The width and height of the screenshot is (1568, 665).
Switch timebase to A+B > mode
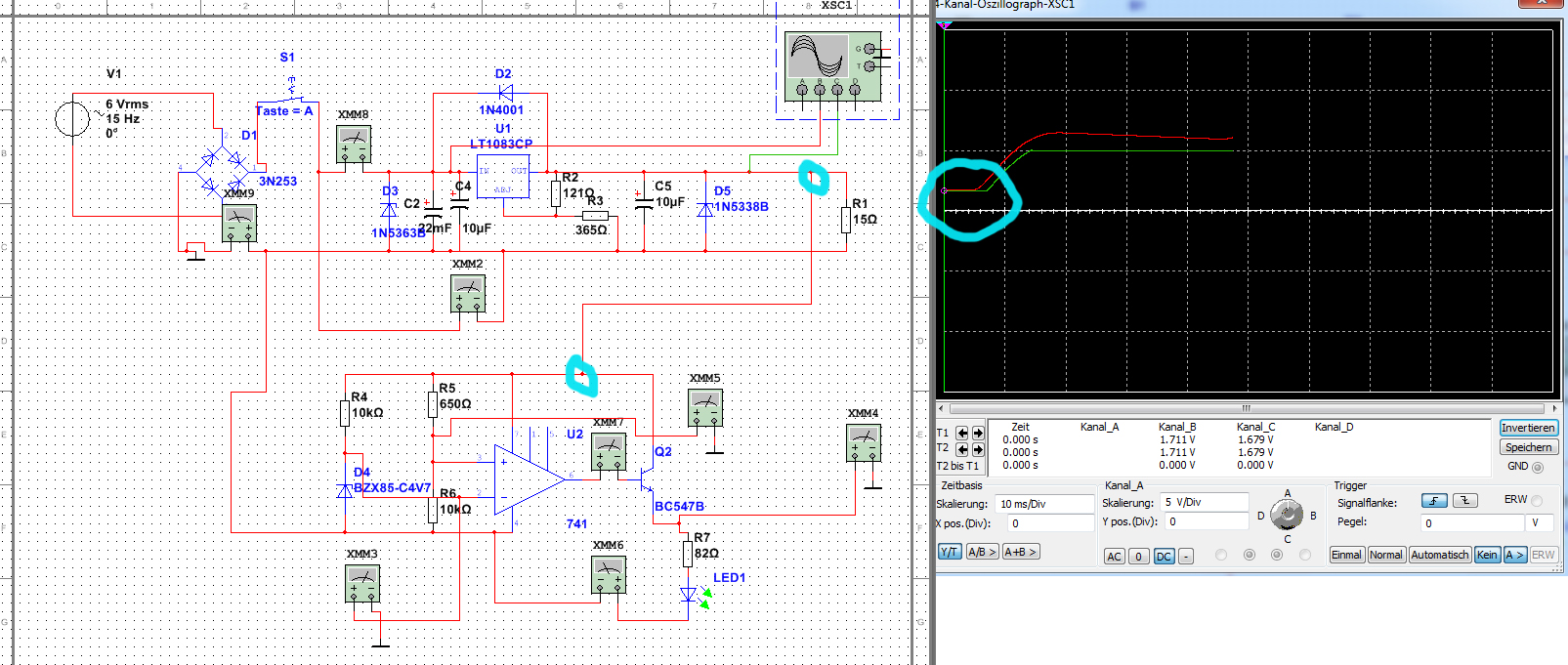point(1020,552)
